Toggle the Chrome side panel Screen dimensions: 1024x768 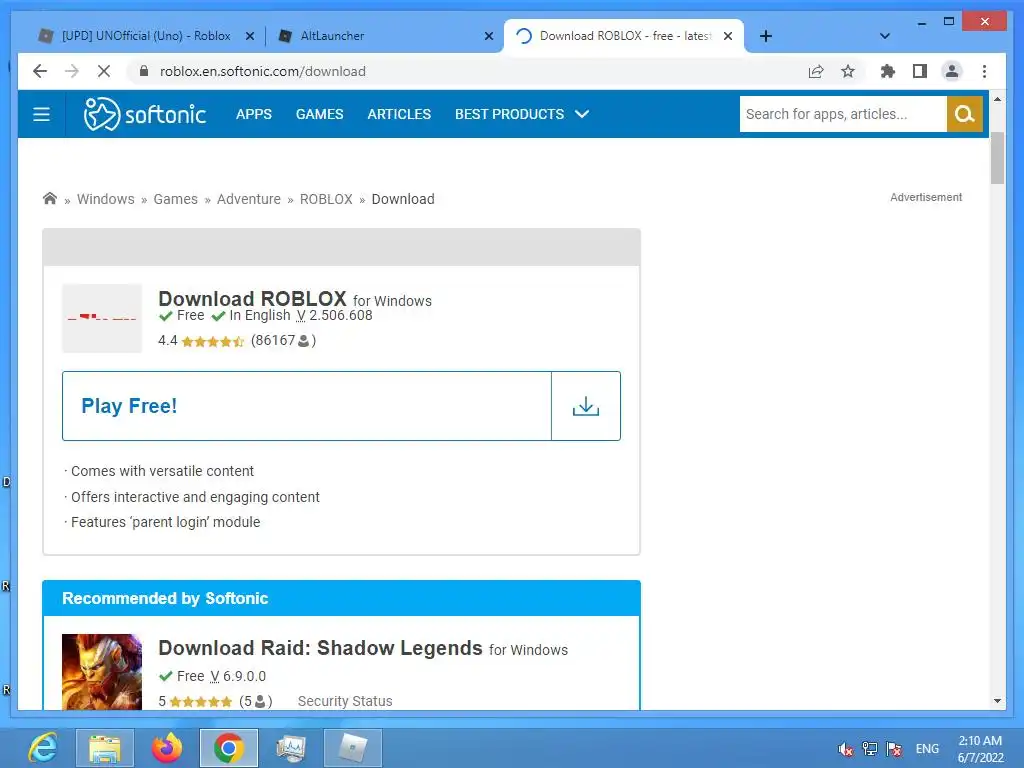point(920,71)
